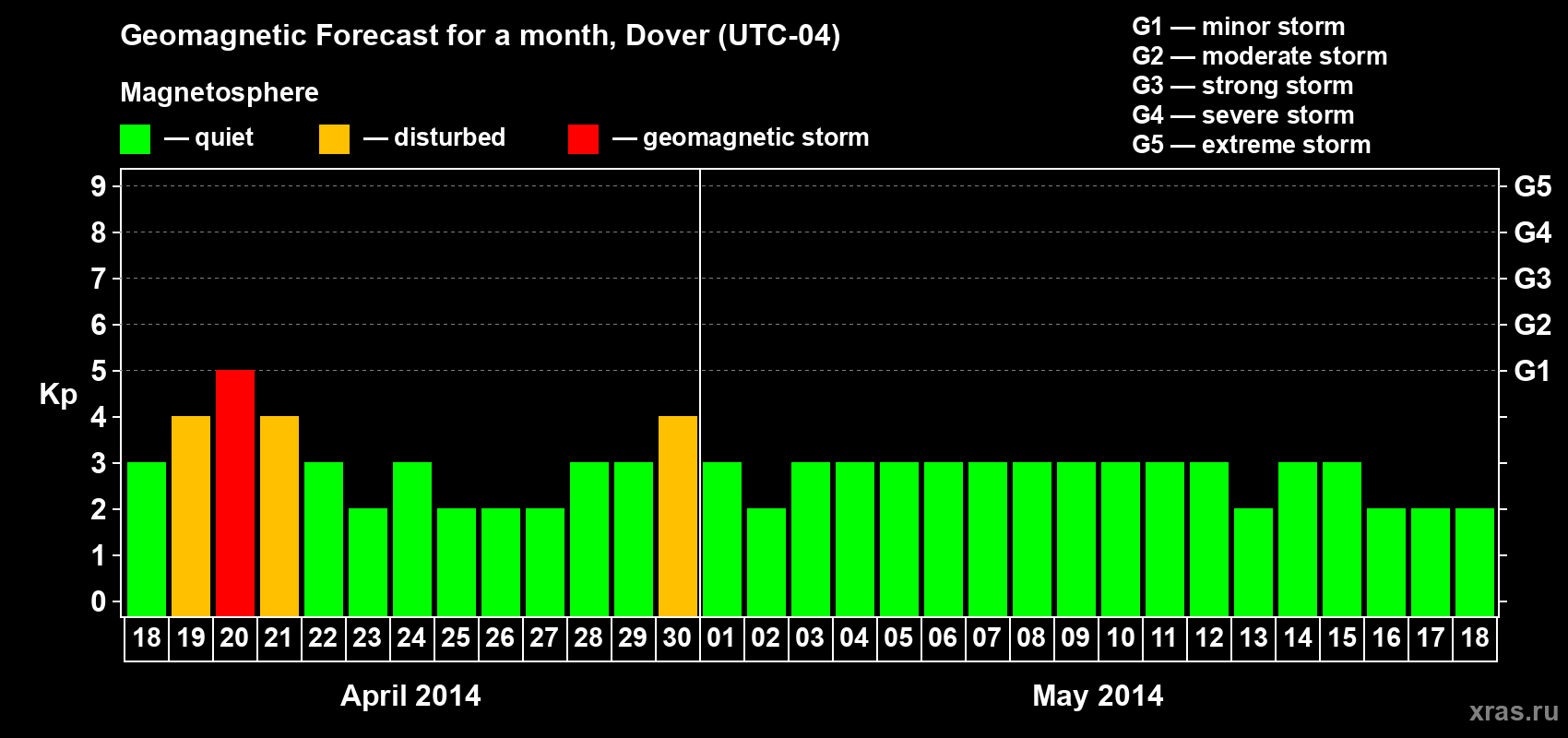Click the '— quiet' legend label
Viewport: 1568px width, 738px height.
click(208, 137)
